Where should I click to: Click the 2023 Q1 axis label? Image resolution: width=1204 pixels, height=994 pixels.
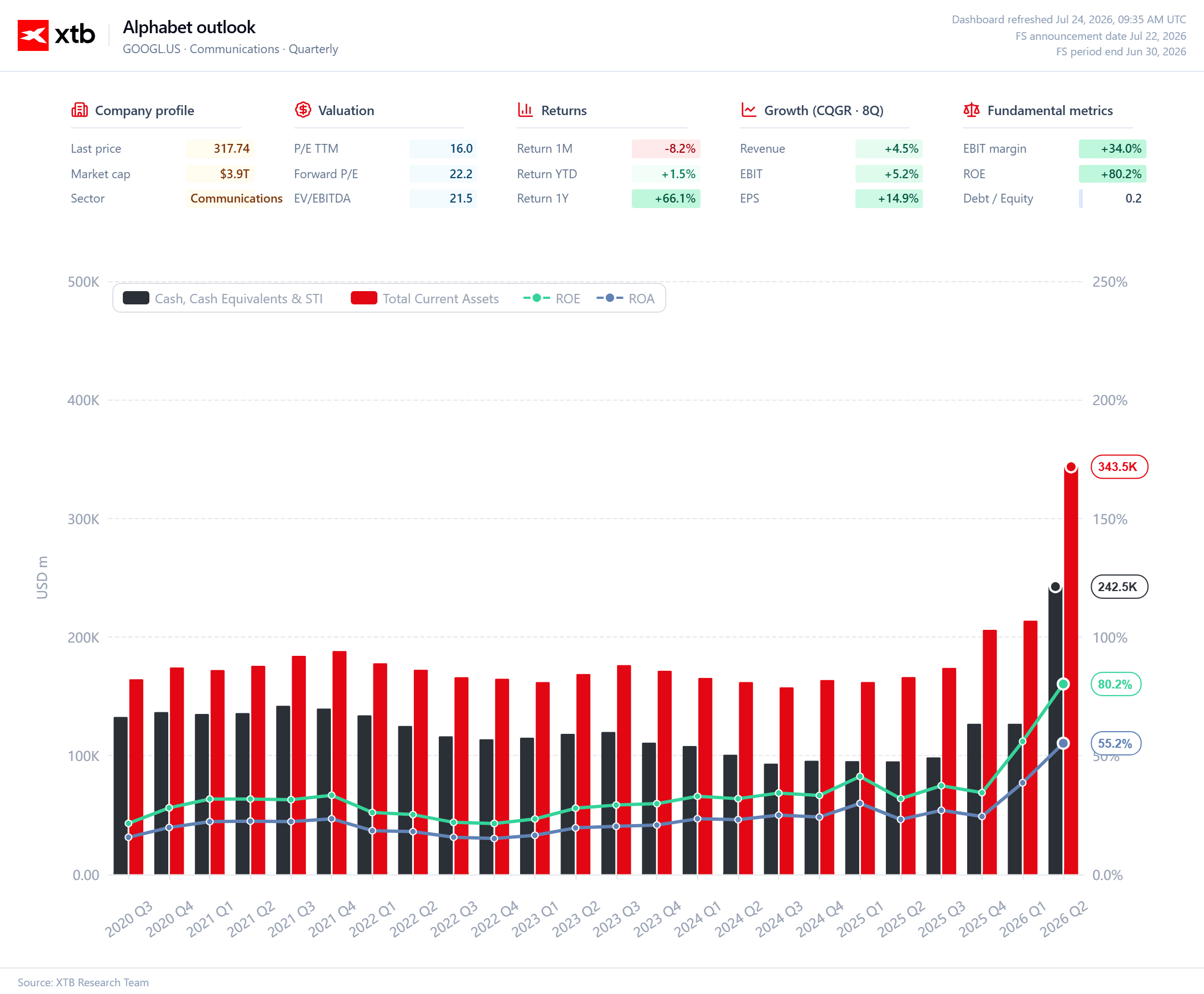[x=536, y=919]
